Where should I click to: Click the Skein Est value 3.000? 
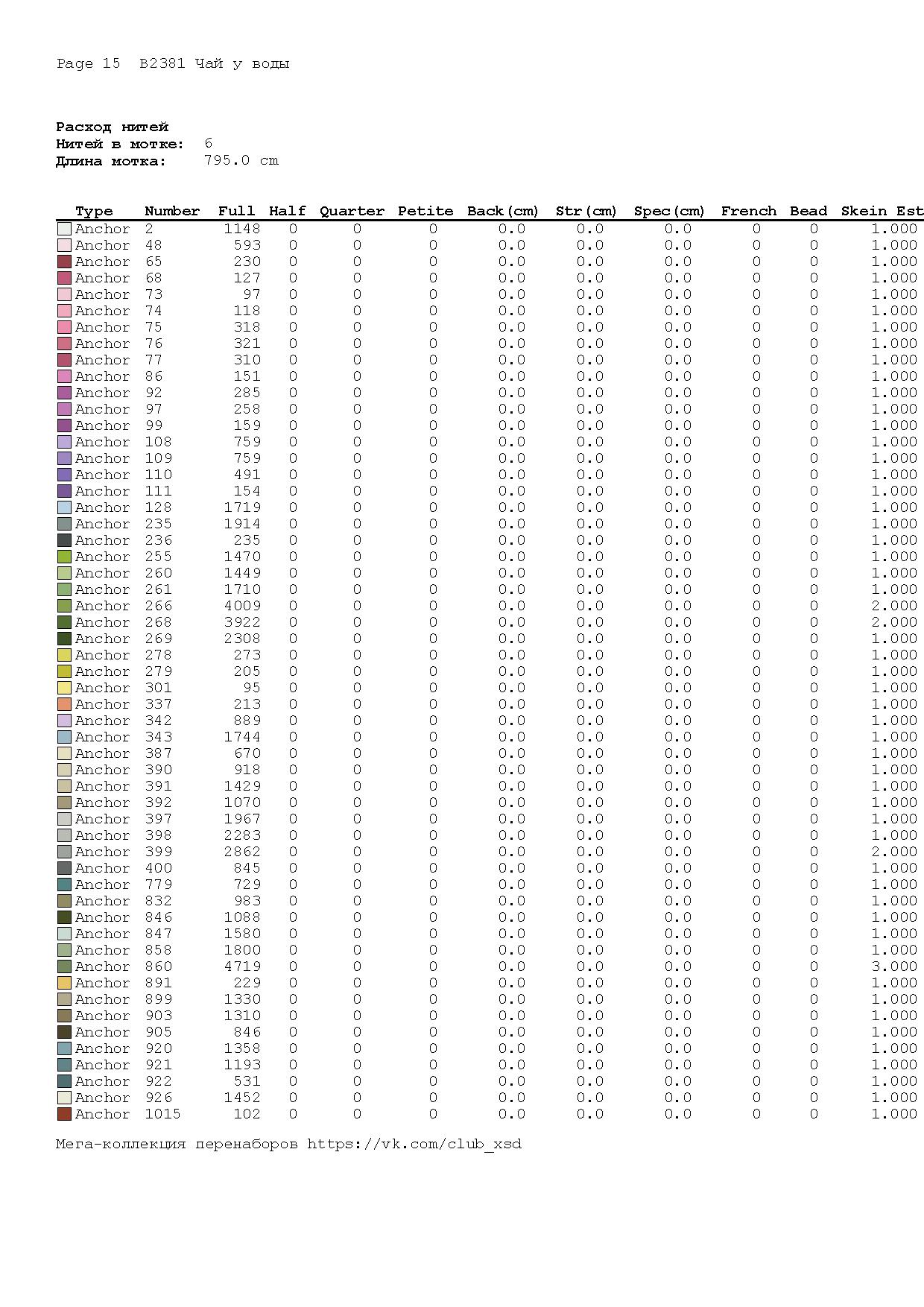click(894, 966)
